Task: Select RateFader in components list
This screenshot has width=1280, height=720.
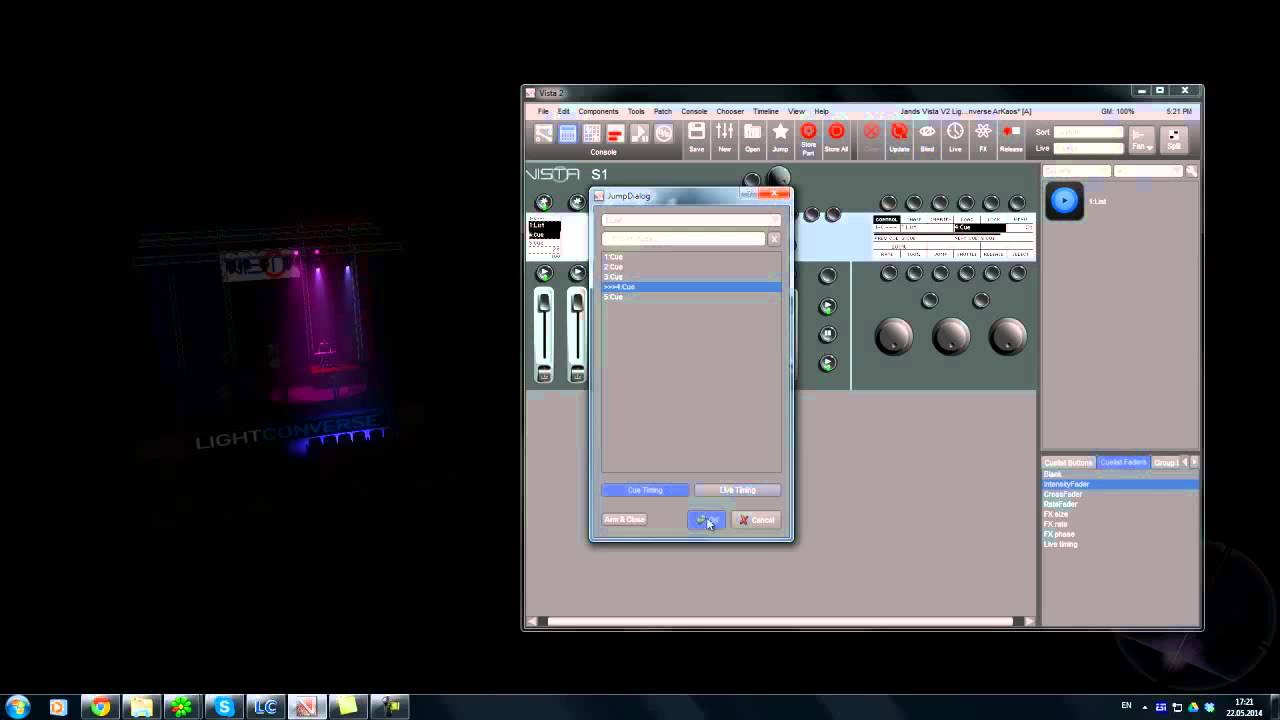Action: click(1120, 504)
